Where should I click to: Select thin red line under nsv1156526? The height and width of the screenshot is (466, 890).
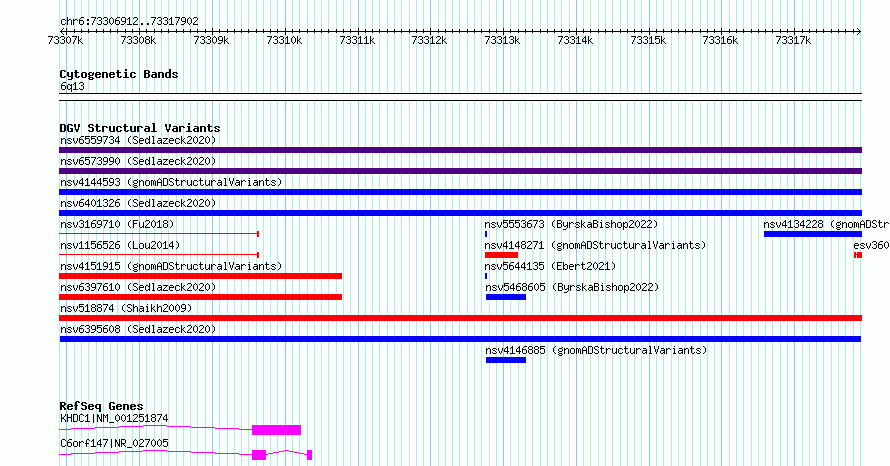[x=159, y=255]
